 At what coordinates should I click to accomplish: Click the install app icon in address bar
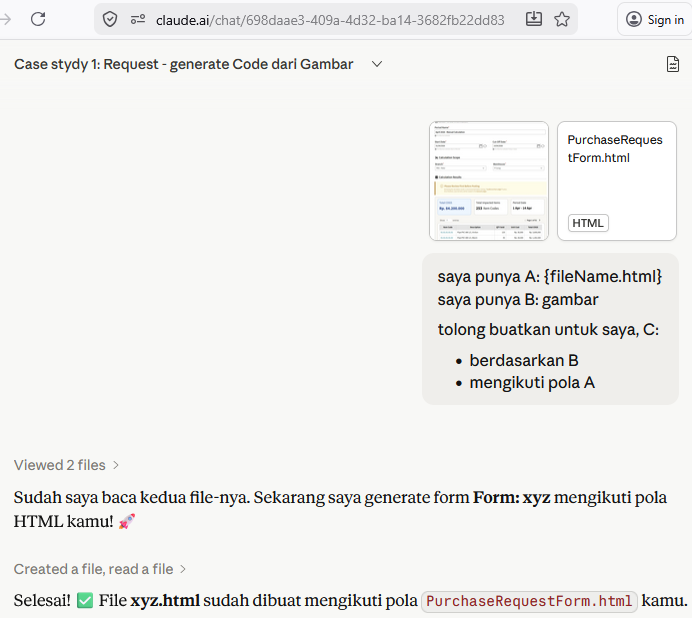click(534, 19)
